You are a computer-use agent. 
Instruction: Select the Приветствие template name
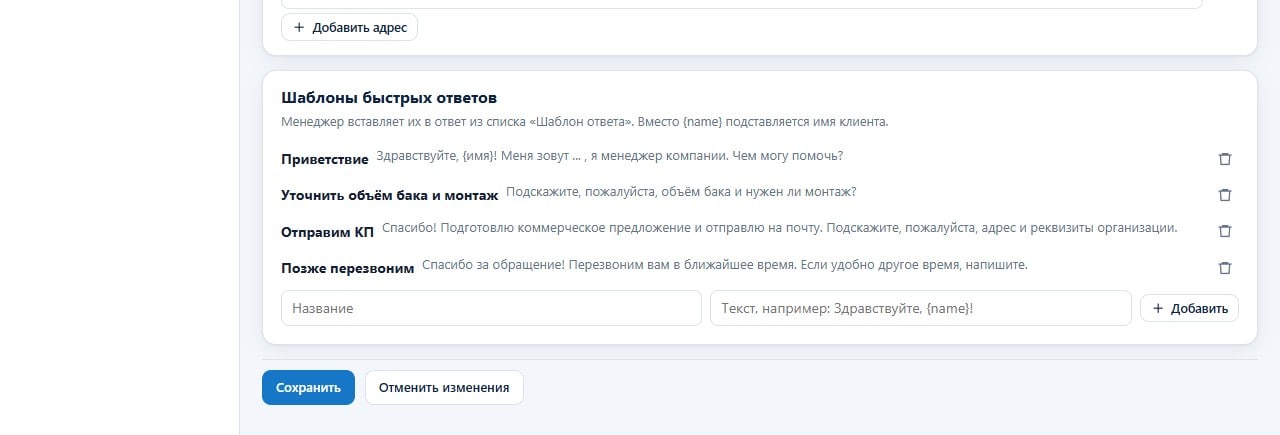pos(325,159)
